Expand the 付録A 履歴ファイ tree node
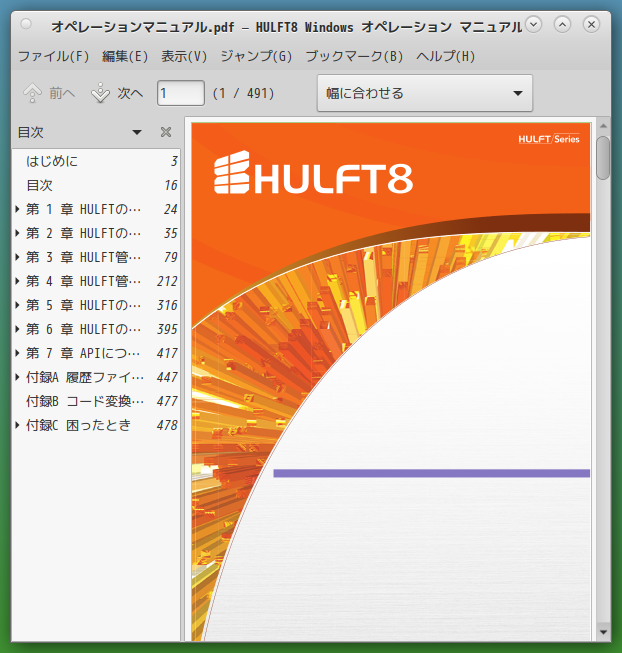This screenshot has height=653, width=622. (17, 377)
